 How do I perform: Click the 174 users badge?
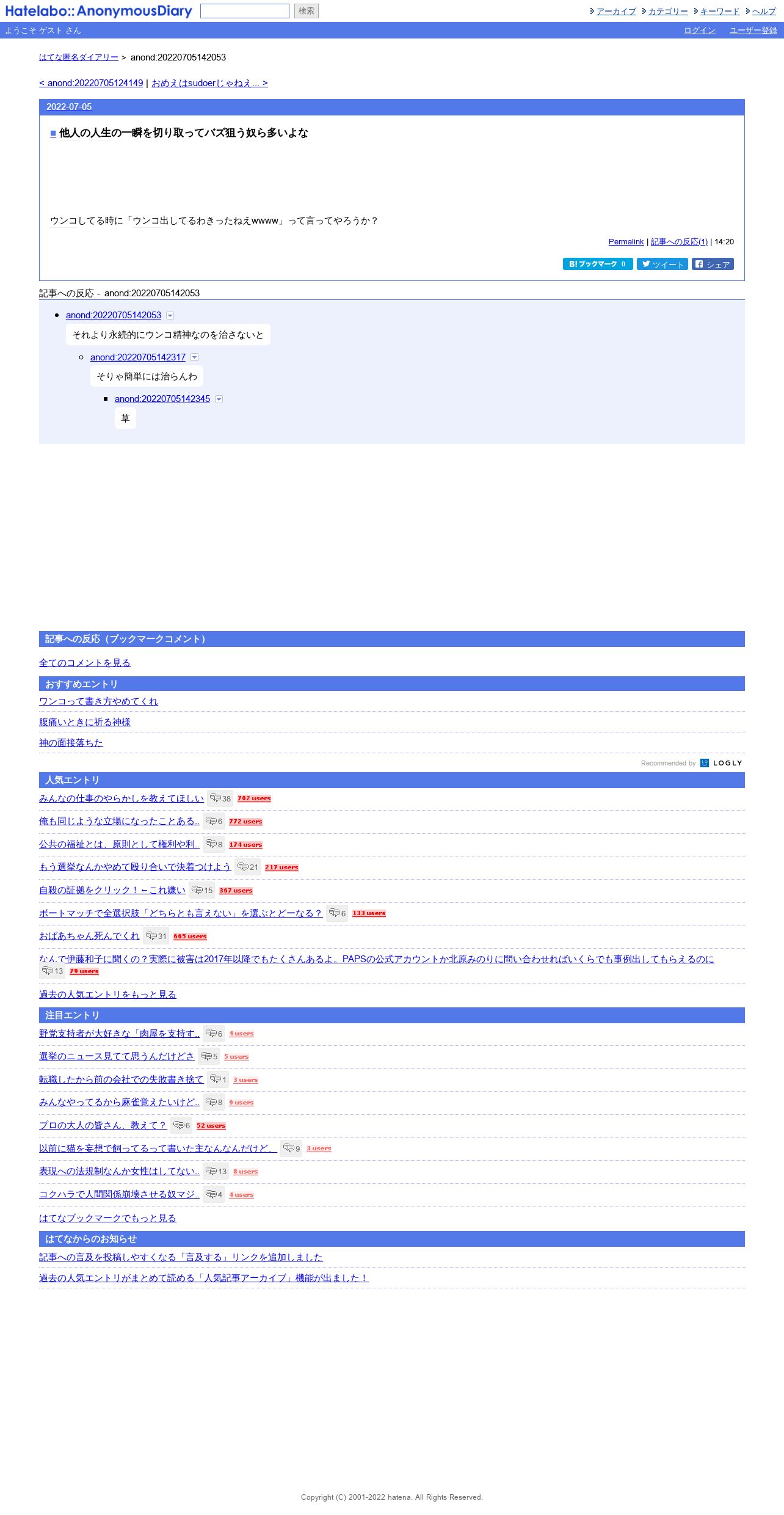[x=245, y=845]
